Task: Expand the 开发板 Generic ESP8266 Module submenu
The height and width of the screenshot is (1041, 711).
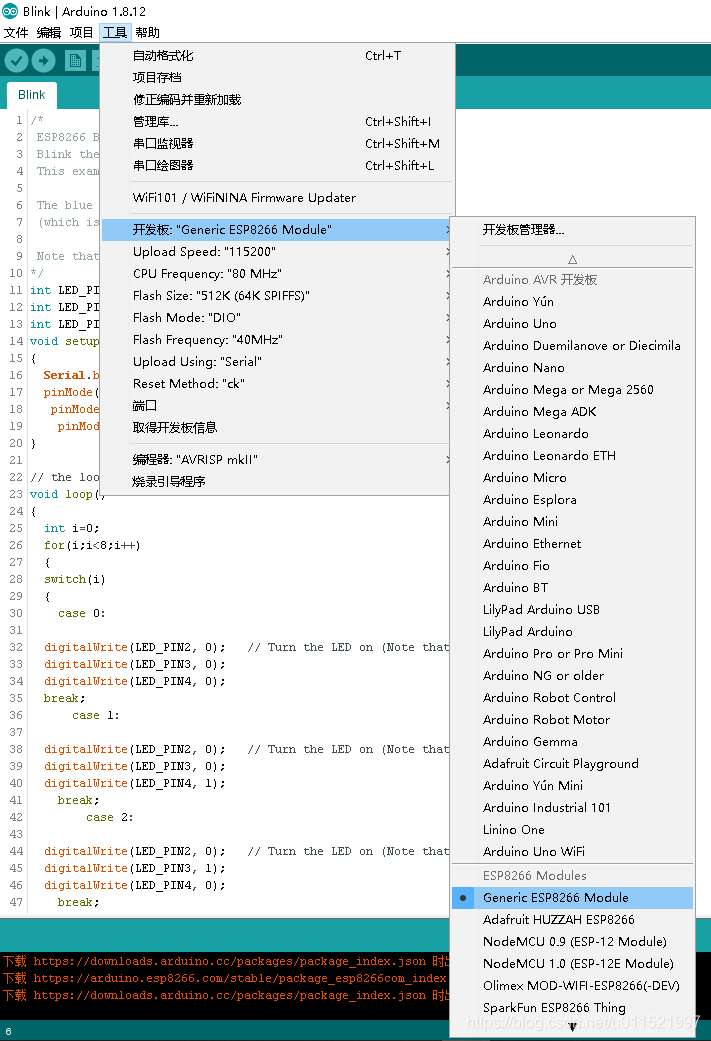Action: [x=277, y=230]
